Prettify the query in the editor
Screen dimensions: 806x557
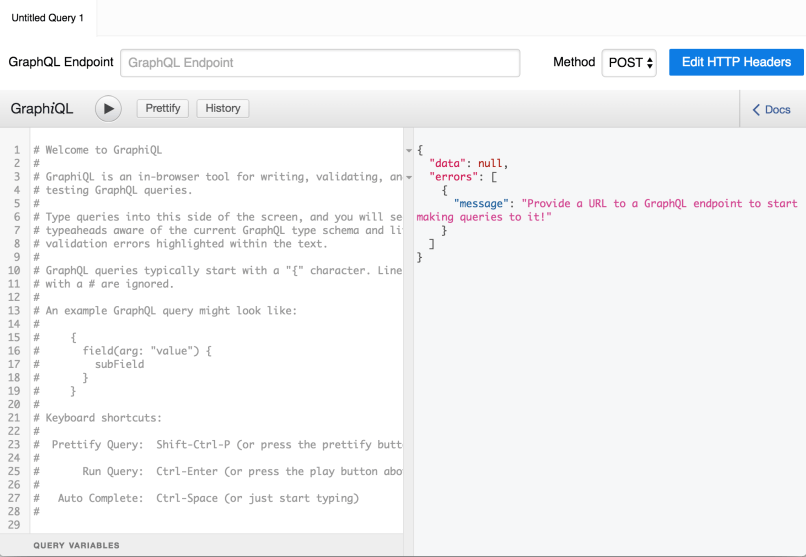pos(163,108)
